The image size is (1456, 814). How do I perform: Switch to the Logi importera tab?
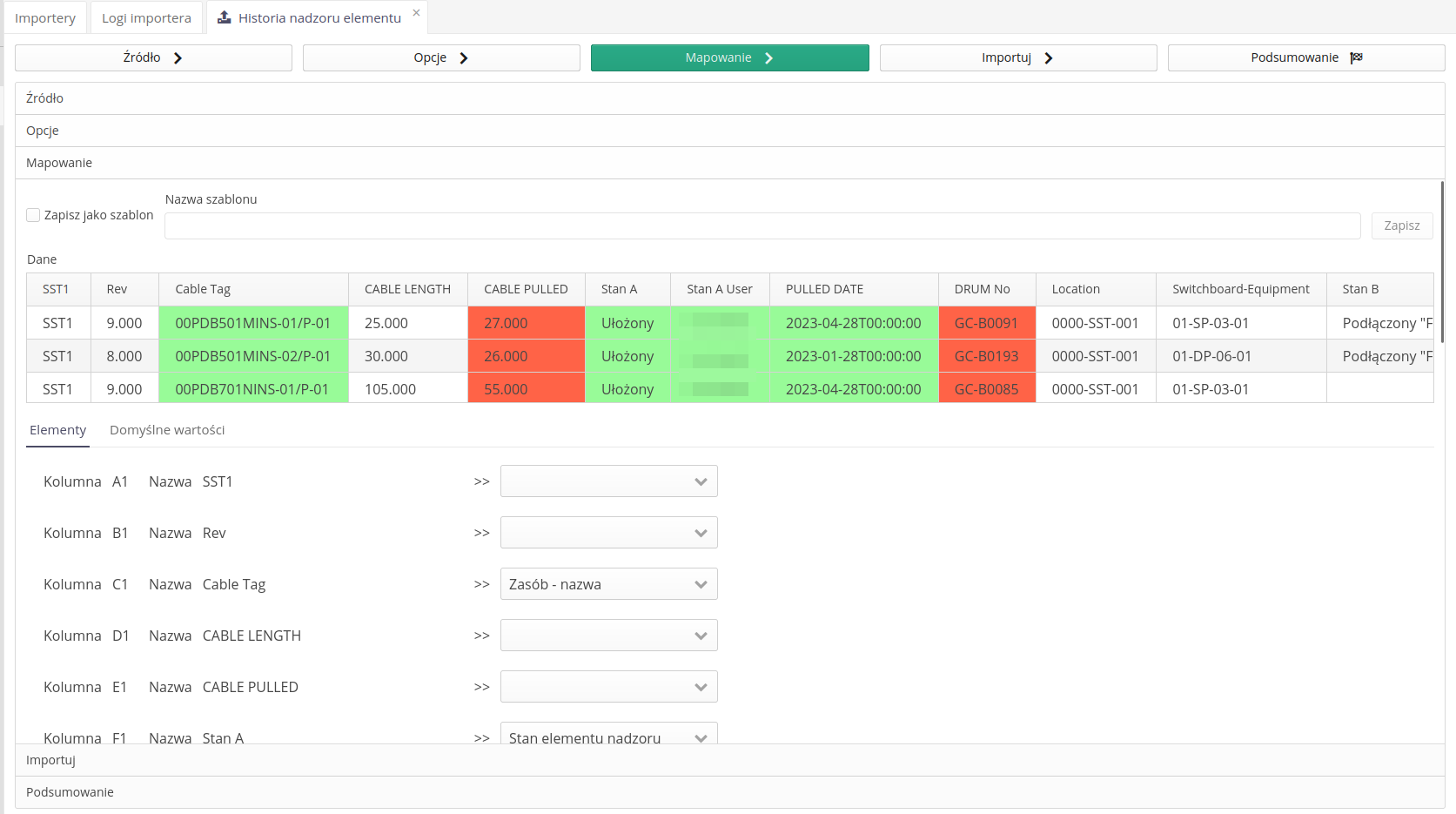click(x=146, y=18)
